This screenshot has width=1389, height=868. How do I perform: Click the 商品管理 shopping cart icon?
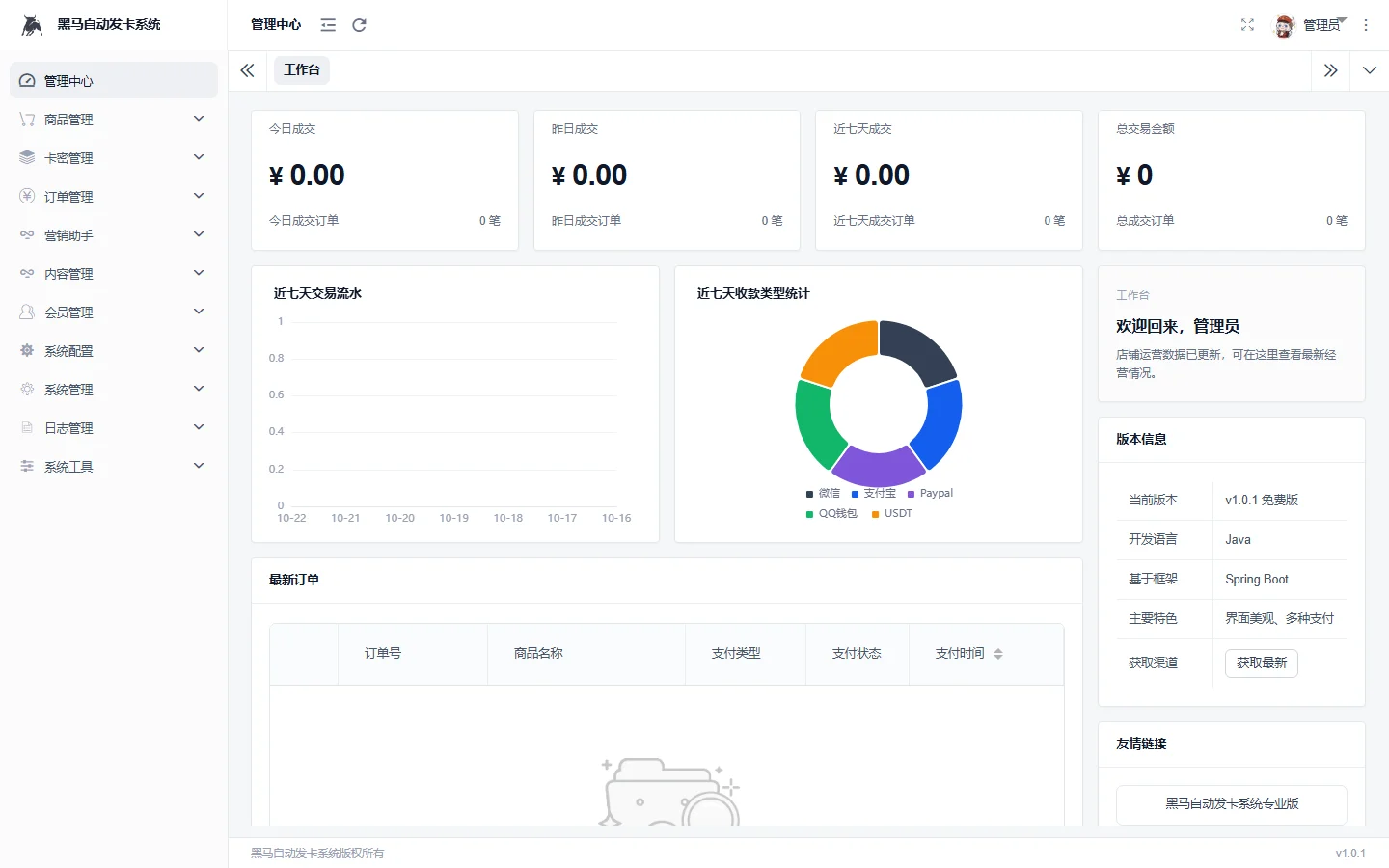coord(27,120)
